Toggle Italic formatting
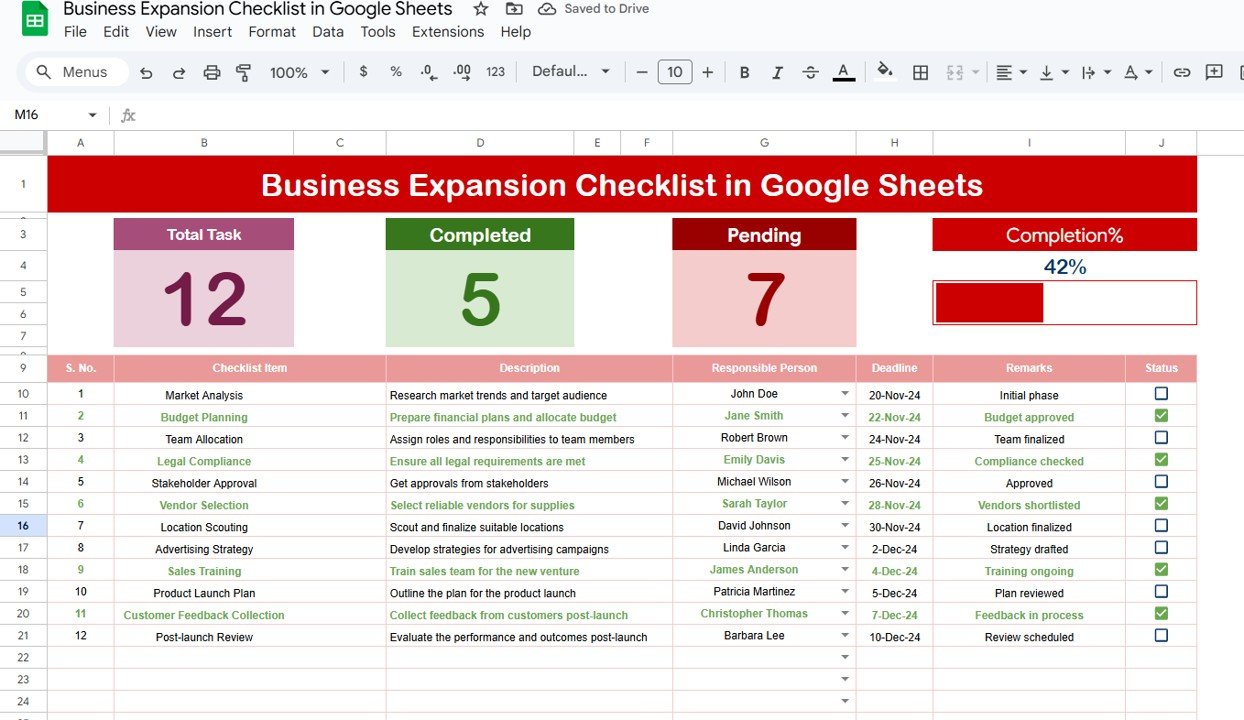The height and width of the screenshot is (720, 1244). (777, 72)
